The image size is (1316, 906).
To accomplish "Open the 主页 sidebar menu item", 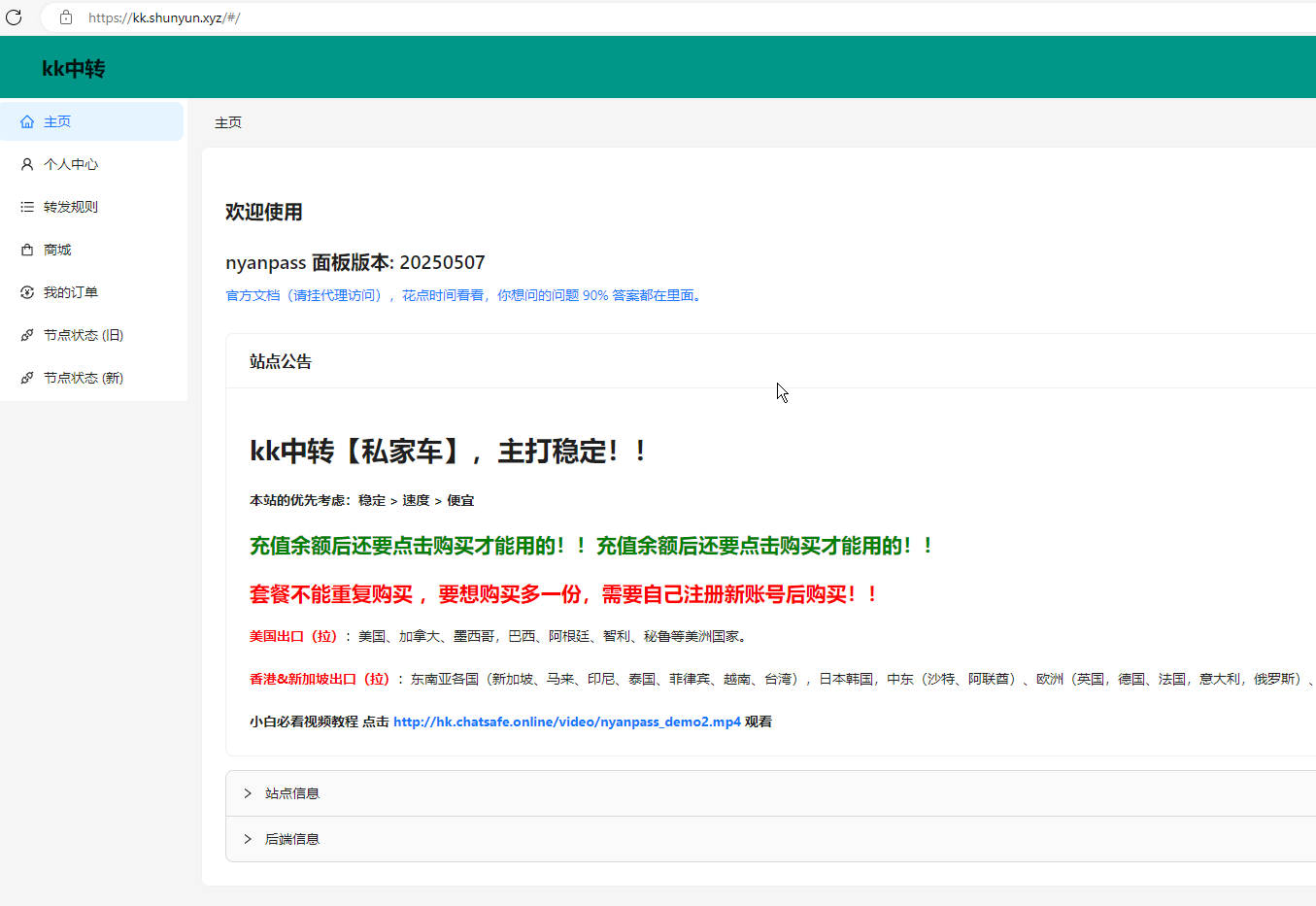I will [91, 121].
